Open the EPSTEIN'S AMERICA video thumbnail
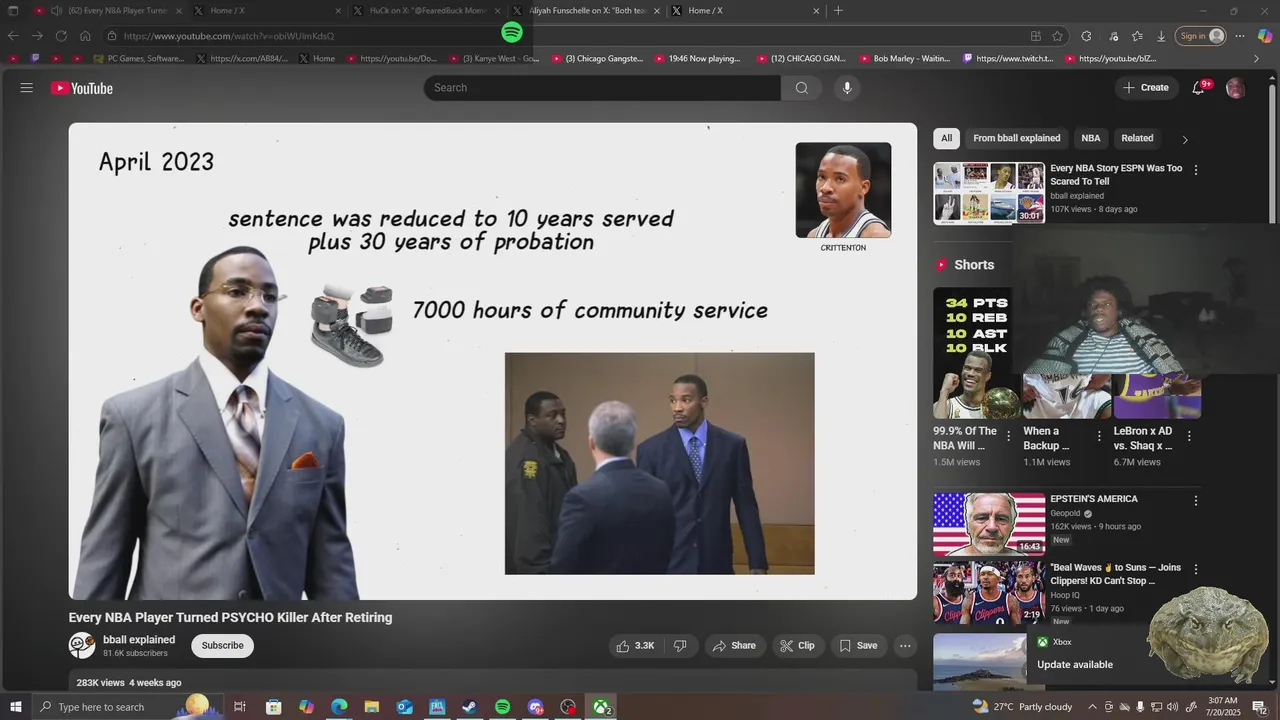The height and width of the screenshot is (720, 1280). (x=989, y=524)
